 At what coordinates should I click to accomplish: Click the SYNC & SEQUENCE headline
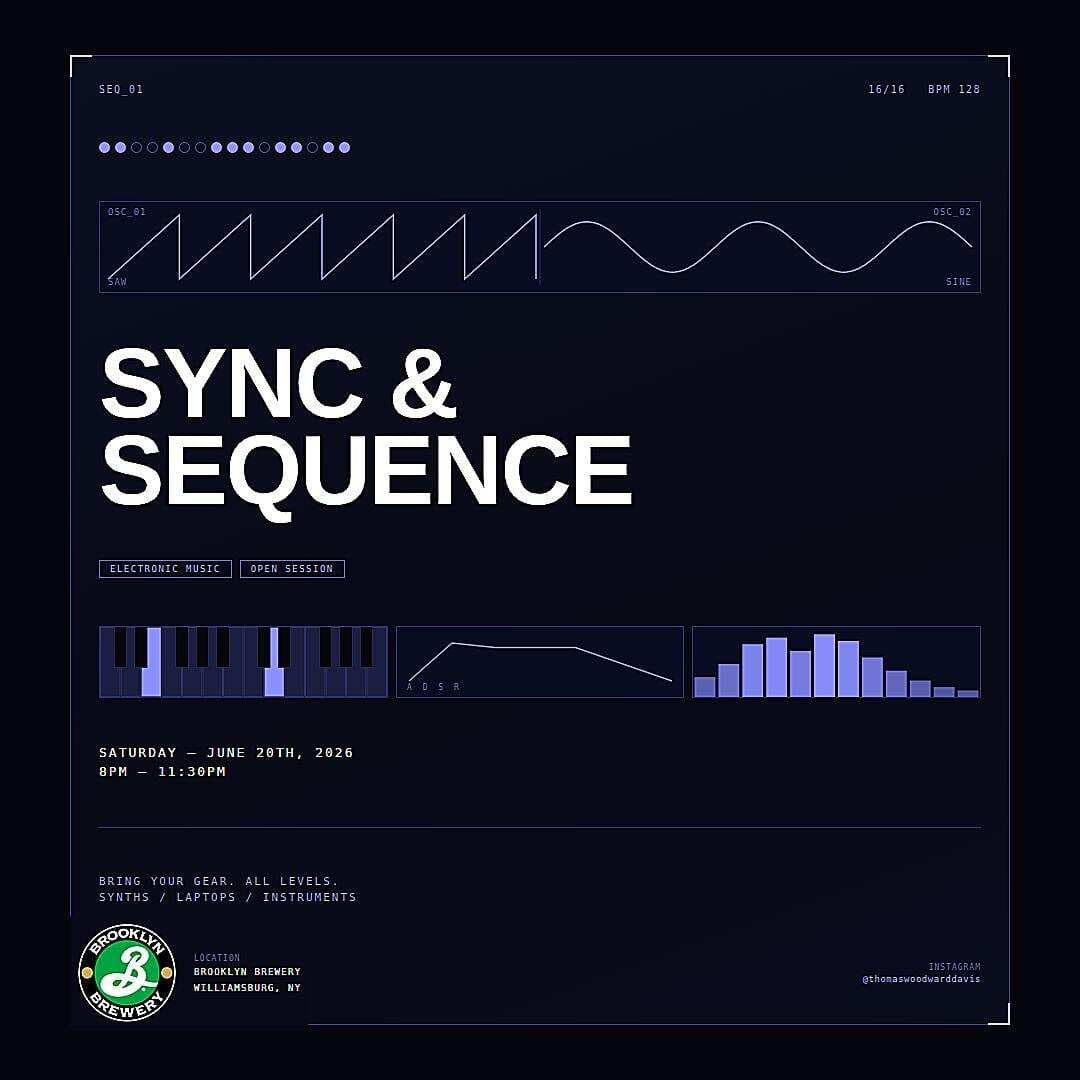point(366,433)
